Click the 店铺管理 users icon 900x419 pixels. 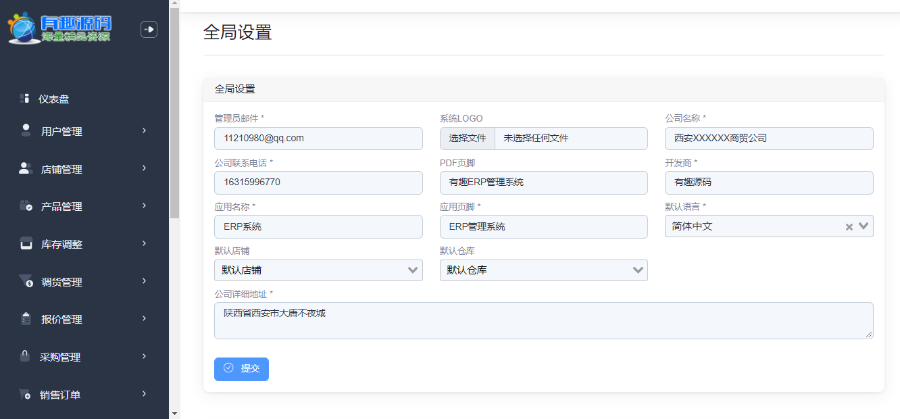pyautogui.click(x=25, y=168)
